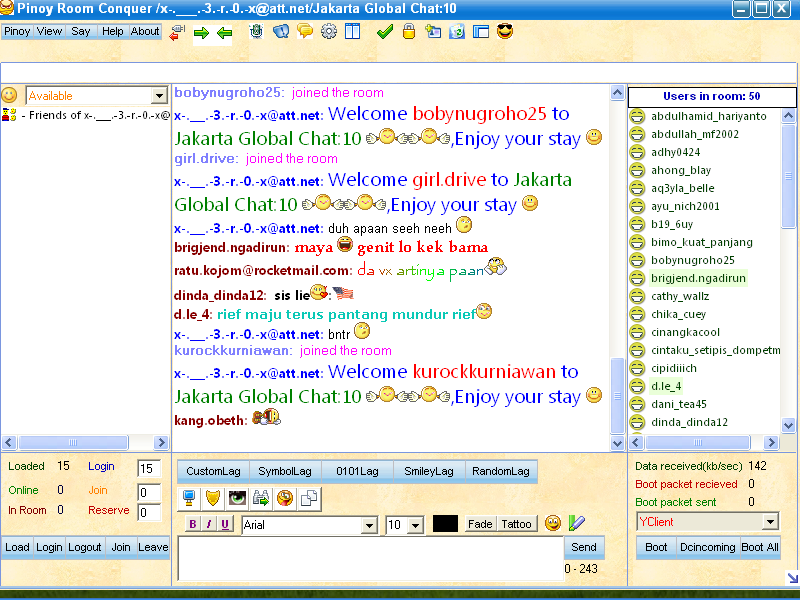Click the binoculars search icon

[x=261, y=498]
